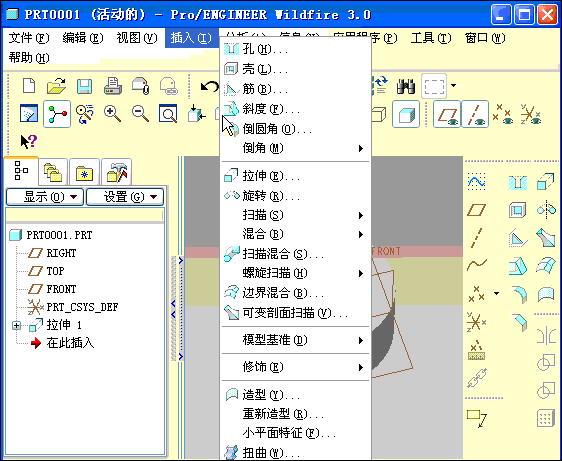Select the 在此插入 marker in the tree

[x=62, y=343]
